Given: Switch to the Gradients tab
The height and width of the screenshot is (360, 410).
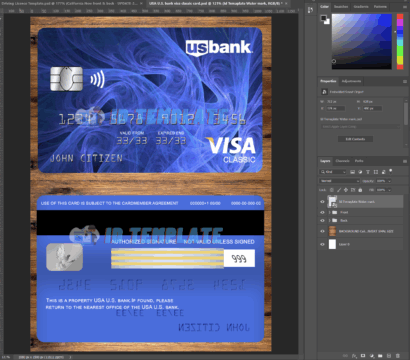Looking at the screenshot, I should (x=361, y=7).
